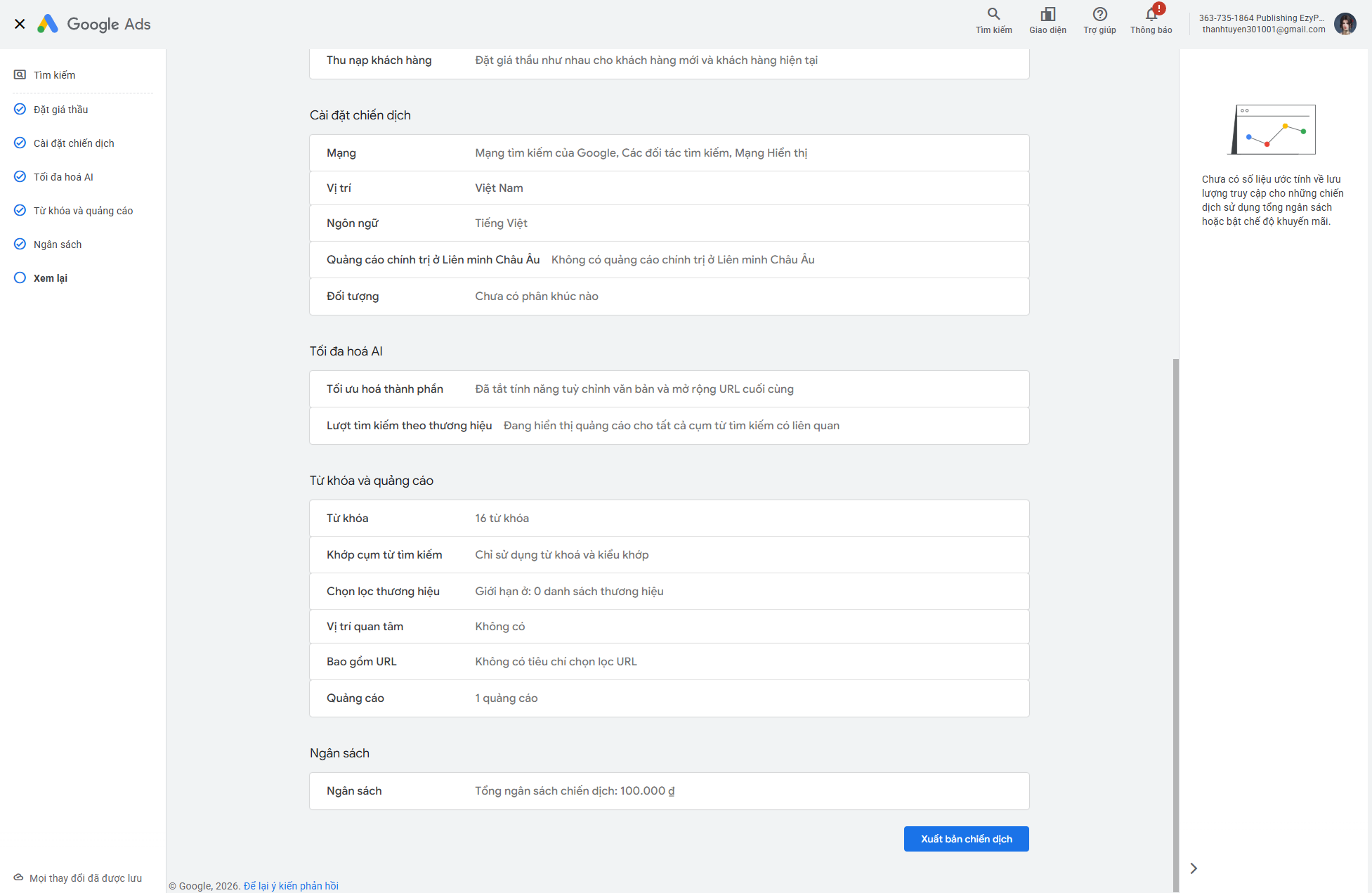
Task: Click Xuất bản chiến dịch button
Action: [966, 839]
